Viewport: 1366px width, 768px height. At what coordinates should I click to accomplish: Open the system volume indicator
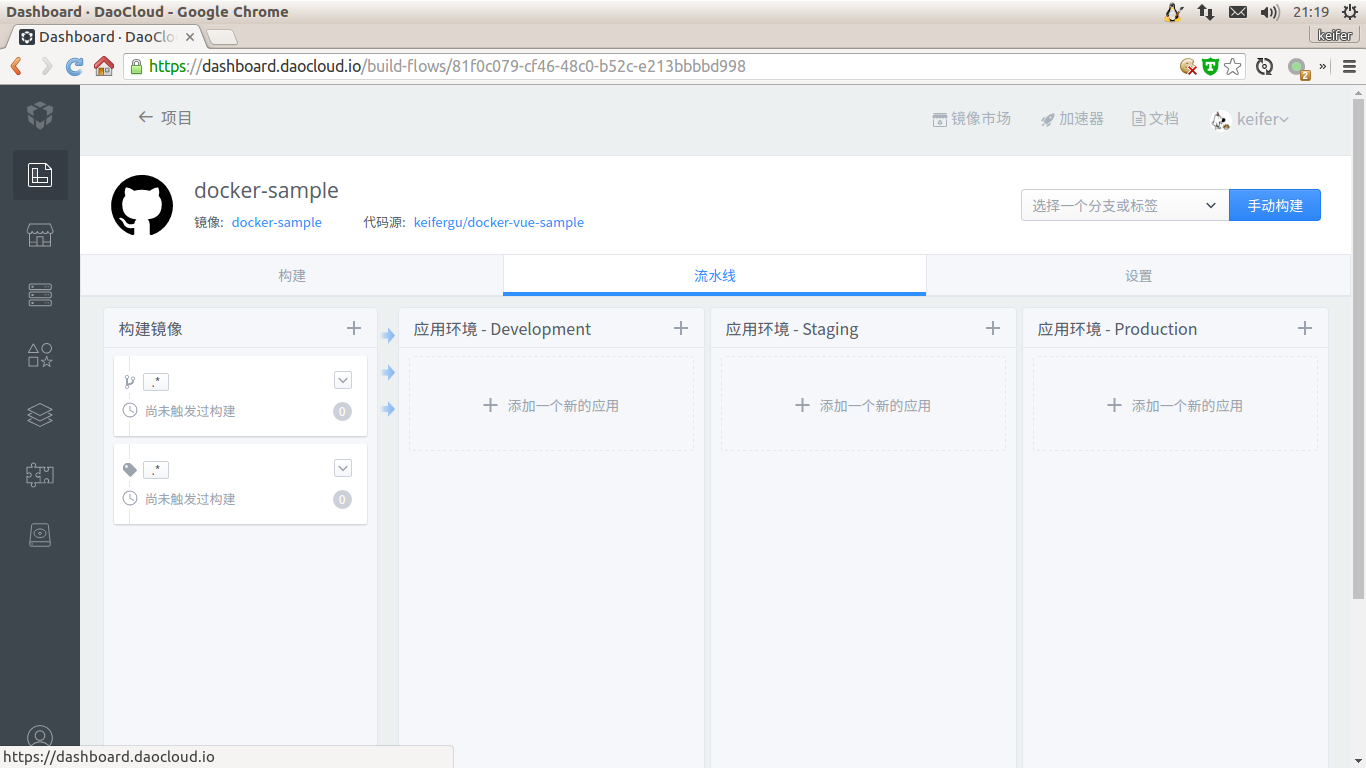click(1270, 12)
